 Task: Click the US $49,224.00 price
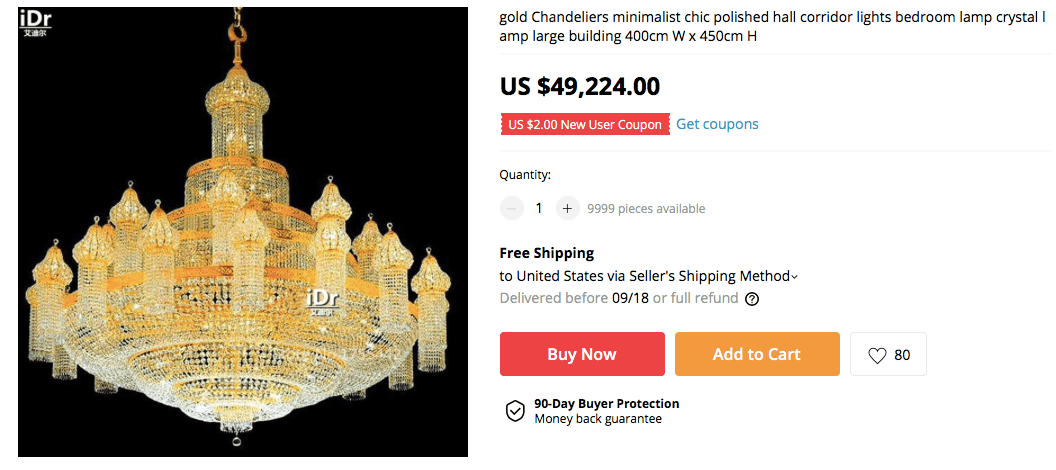click(x=580, y=86)
